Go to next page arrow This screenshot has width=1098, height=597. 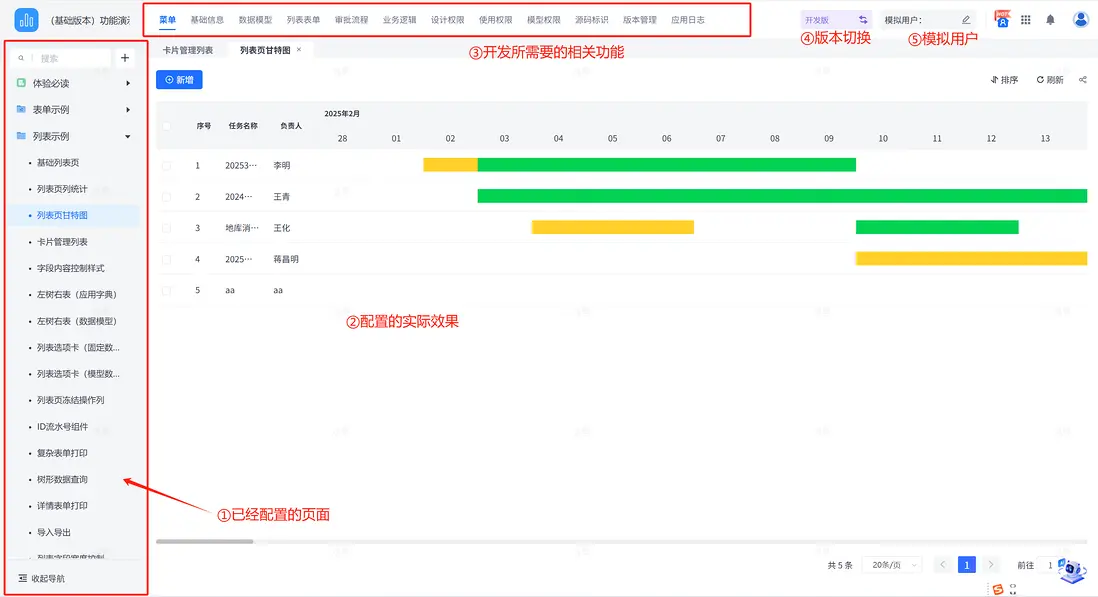tap(990, 565)
